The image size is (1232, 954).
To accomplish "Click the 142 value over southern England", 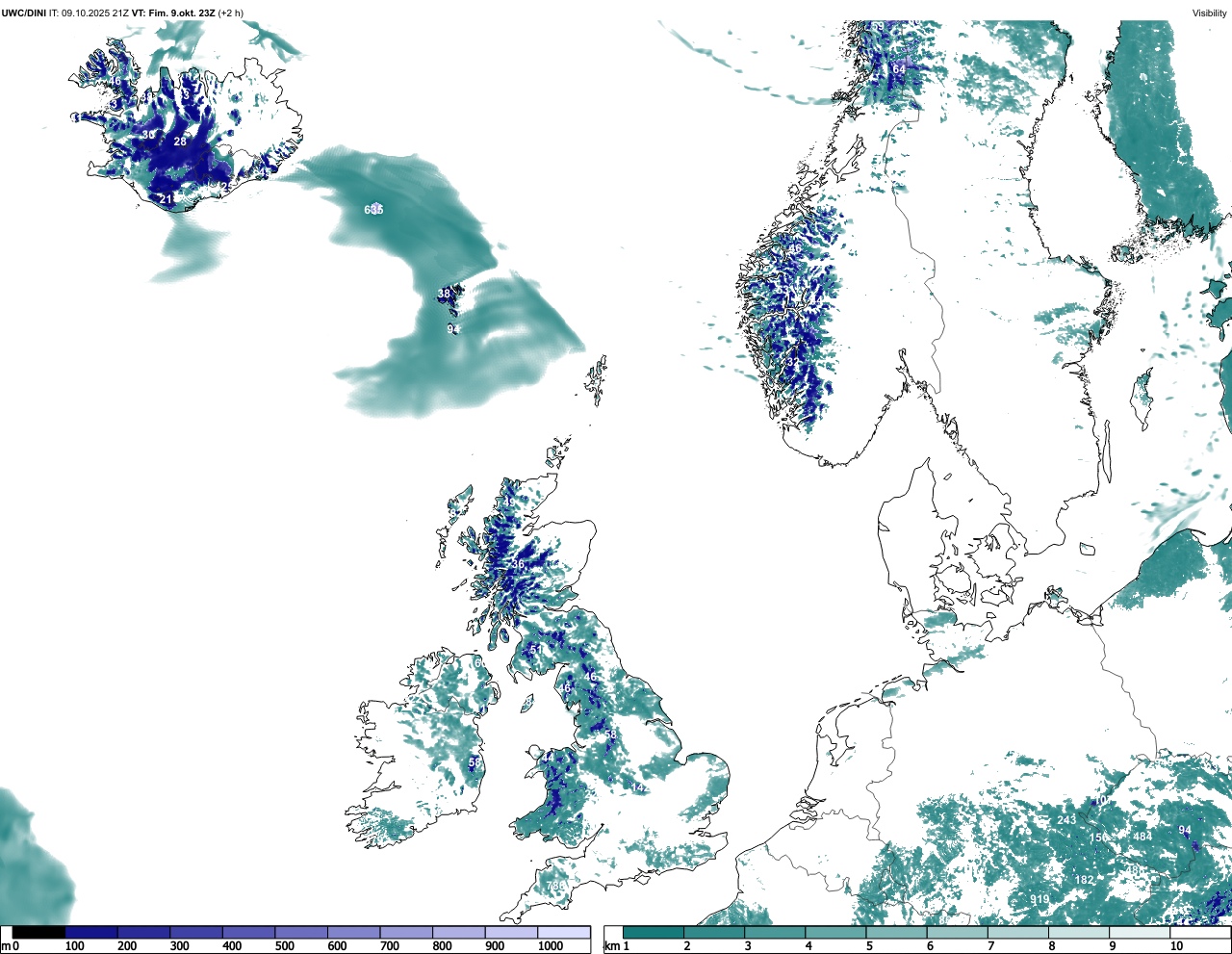I will (x=638, y=787).
